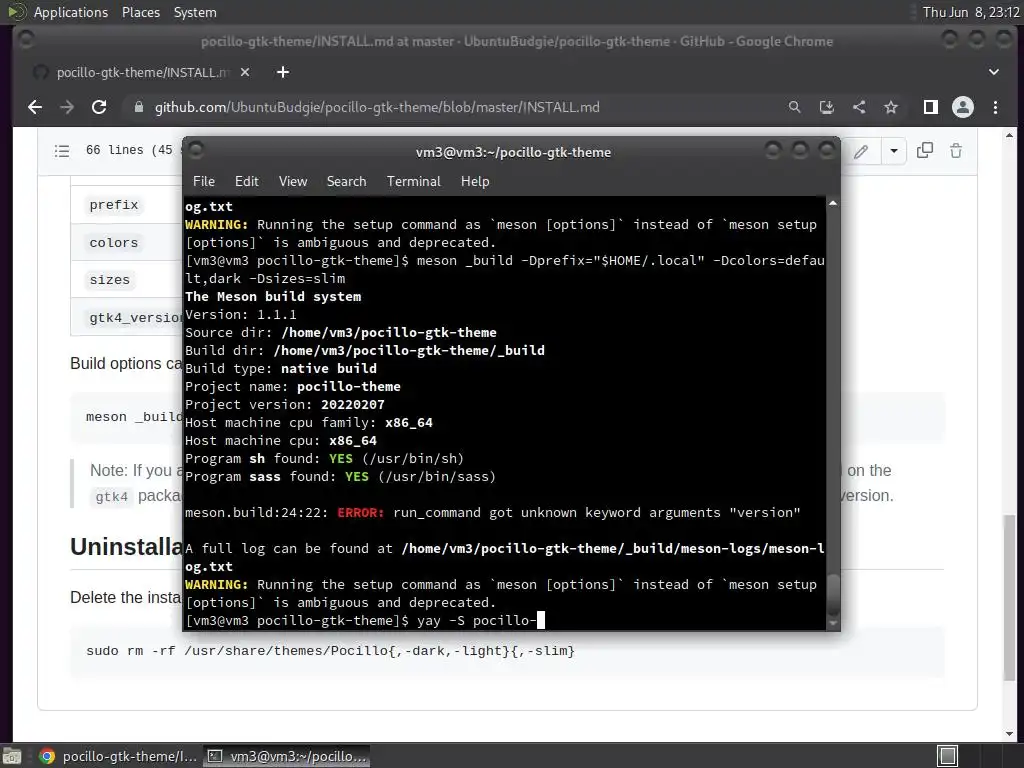
Task: Click the Chrome window menu button in titlebar
Action: pos(25,40)
